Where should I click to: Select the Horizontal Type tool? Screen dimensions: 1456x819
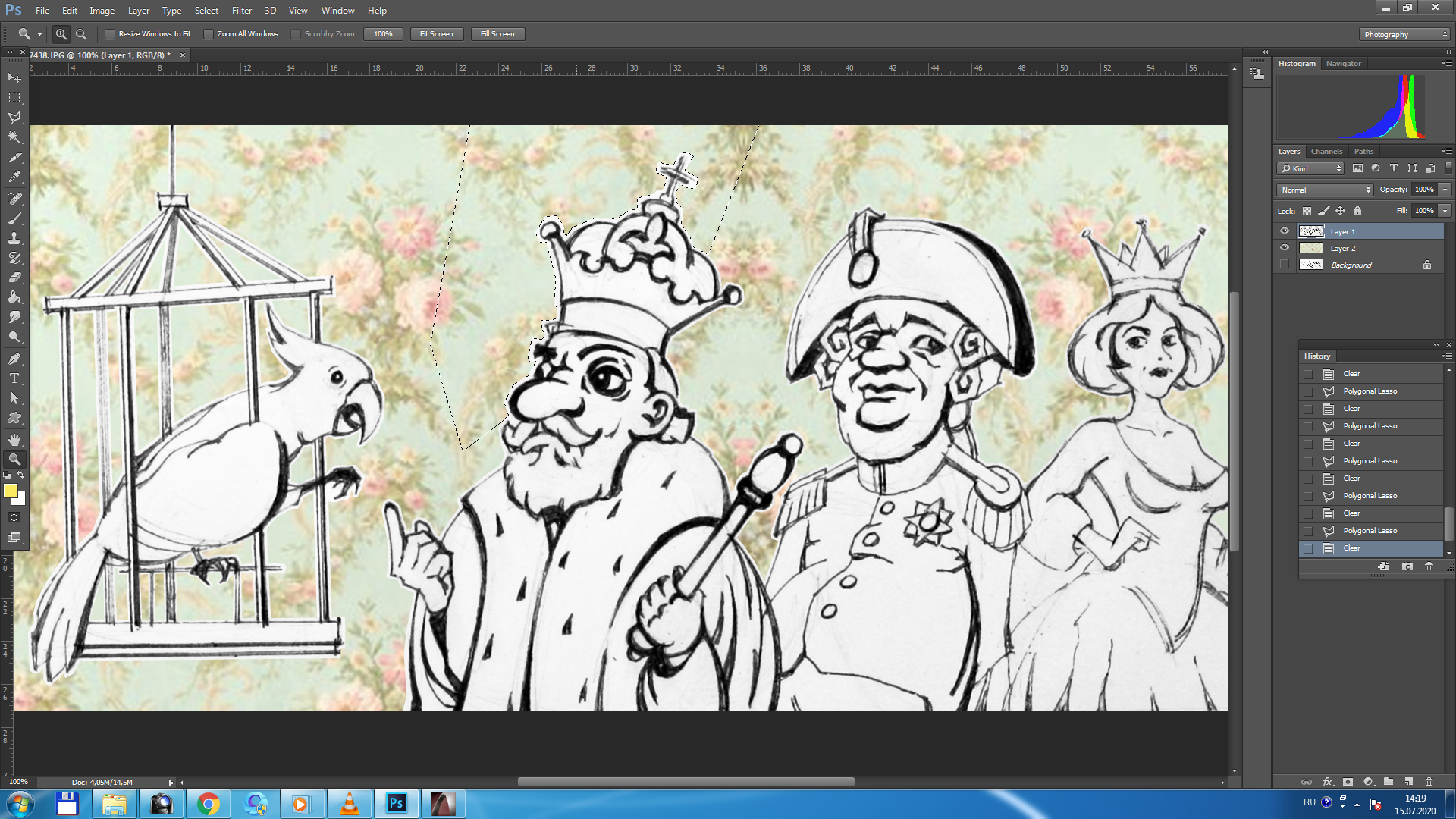pyautogui.click(x=14, y=378)
